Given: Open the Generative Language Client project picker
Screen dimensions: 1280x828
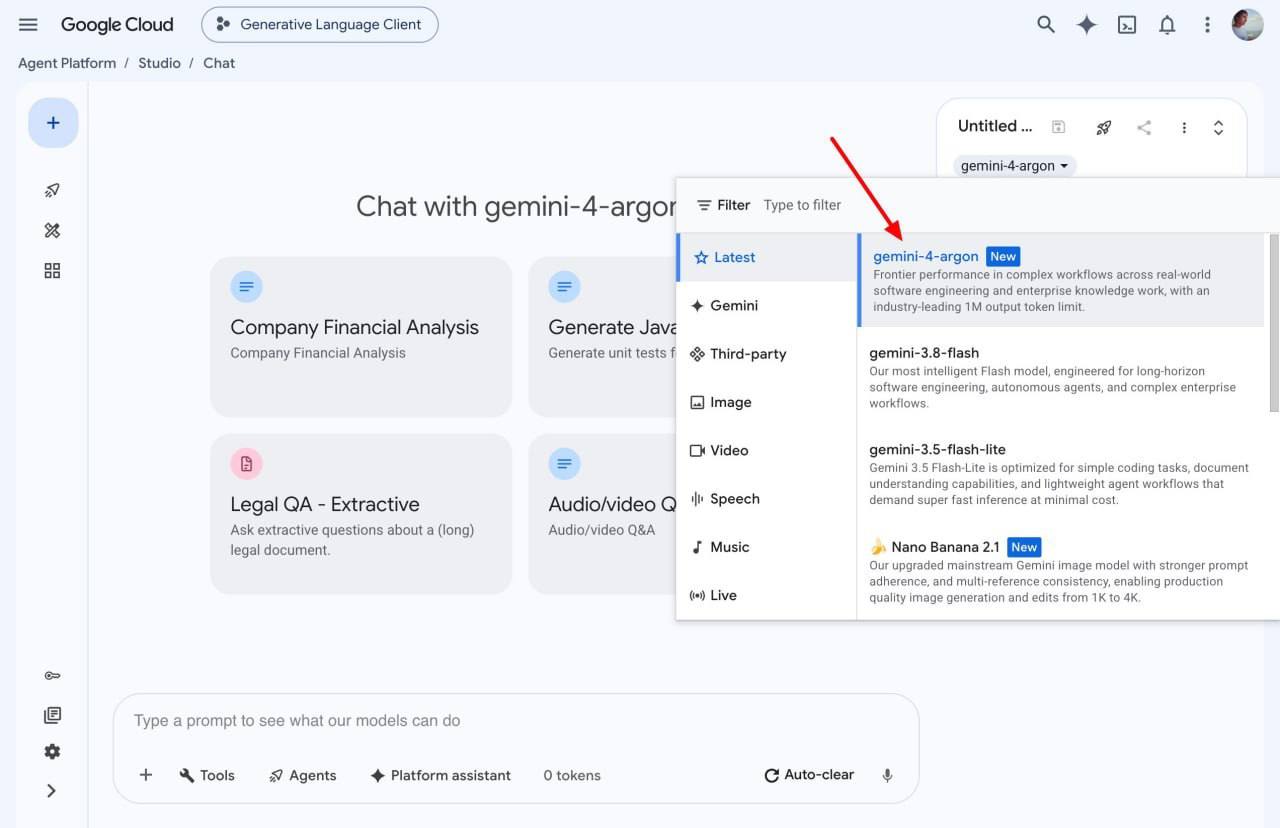Looking at the screenshot, I should coord(320,25).
